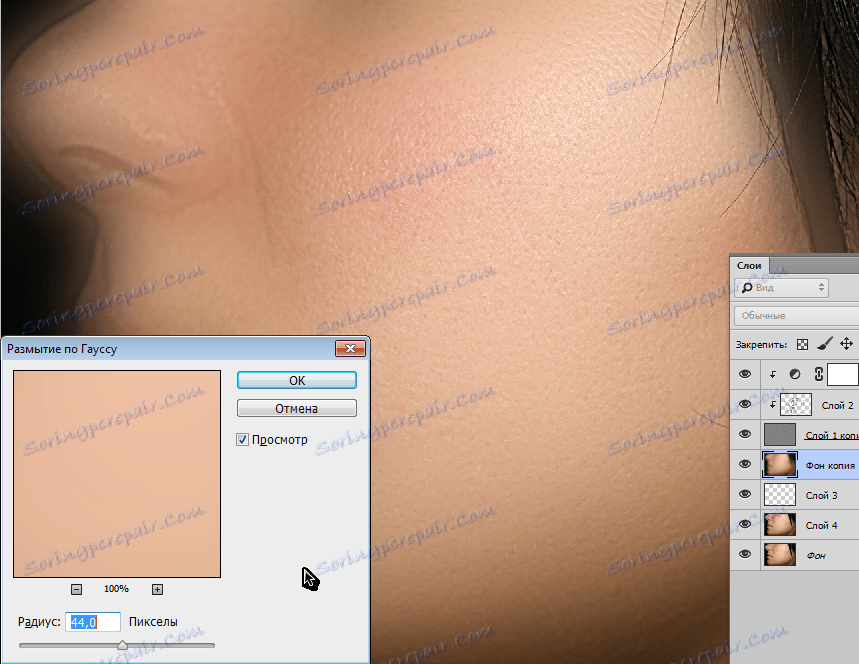Select the white adjustment layer mask thumbnail

click(x=843, y=375)
